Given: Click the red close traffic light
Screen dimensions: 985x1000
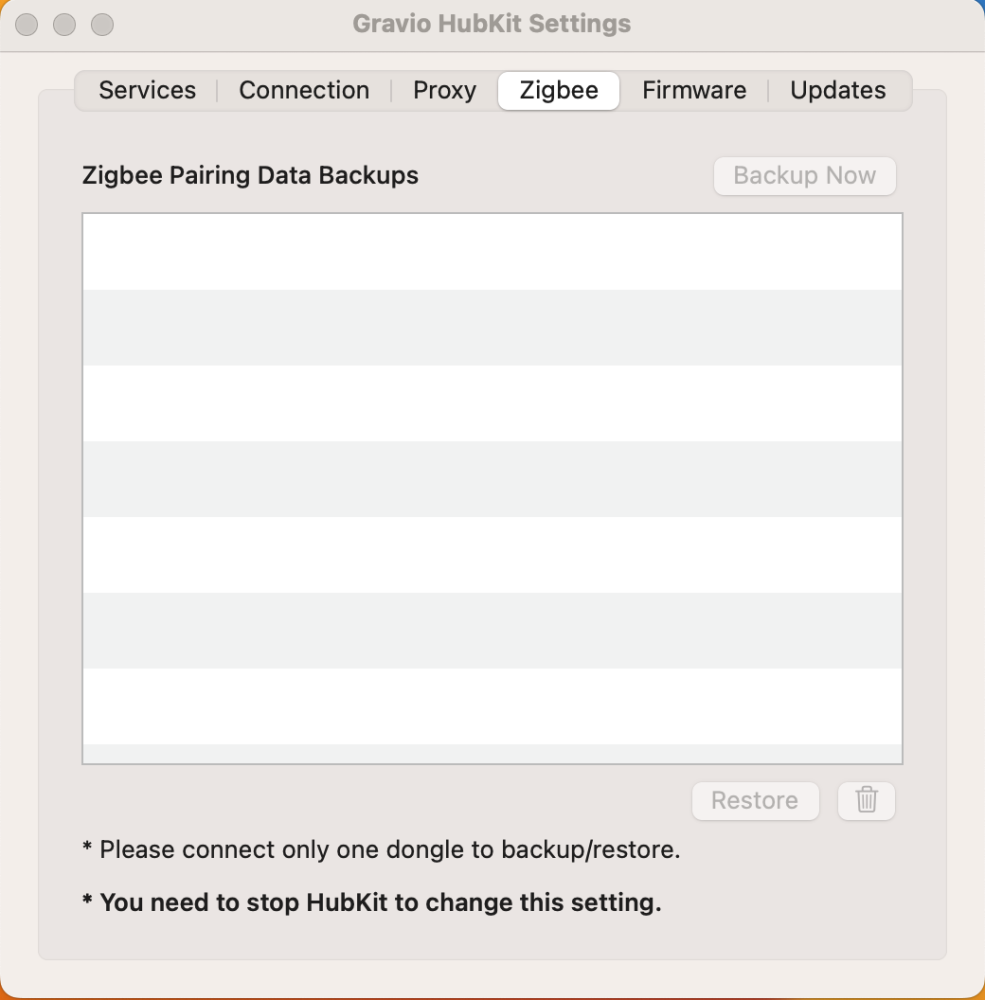Looking at the screenshot, I should 26,24.
